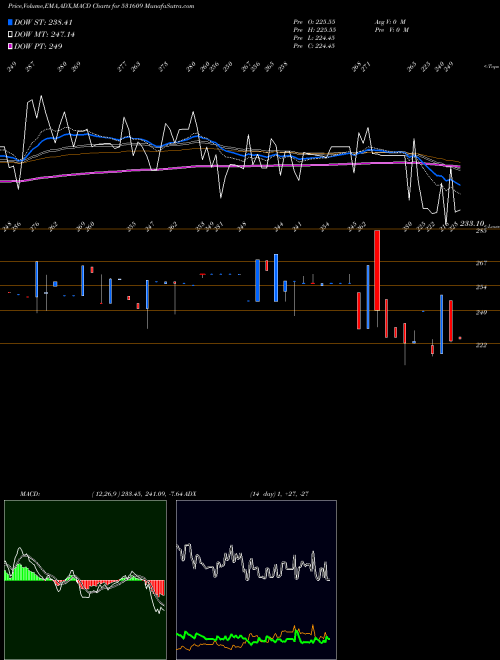The width and height of the screenshot is (500, 660).
Task: Click the ADX (14 day) values header
Action: pyautogui.click(x=280, y=494)
